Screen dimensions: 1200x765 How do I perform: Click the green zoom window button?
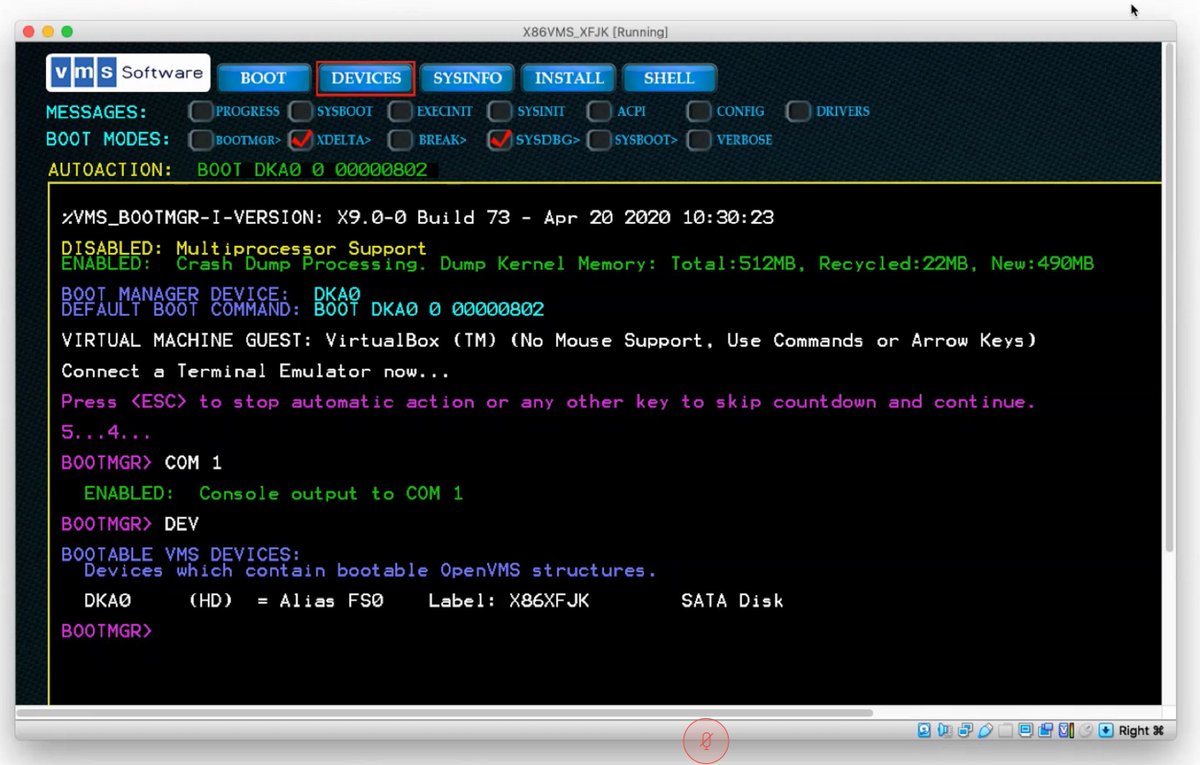click(x=67, y=32)
